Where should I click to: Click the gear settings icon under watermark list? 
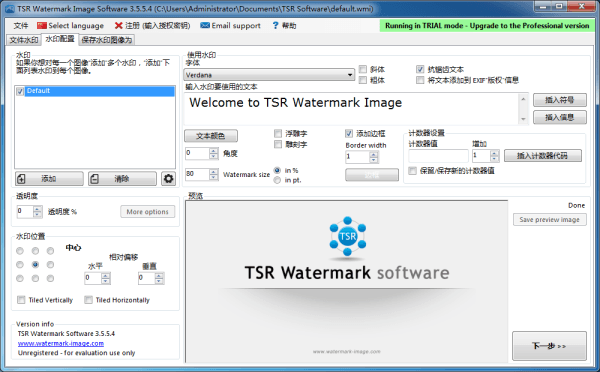click(168, 178)
